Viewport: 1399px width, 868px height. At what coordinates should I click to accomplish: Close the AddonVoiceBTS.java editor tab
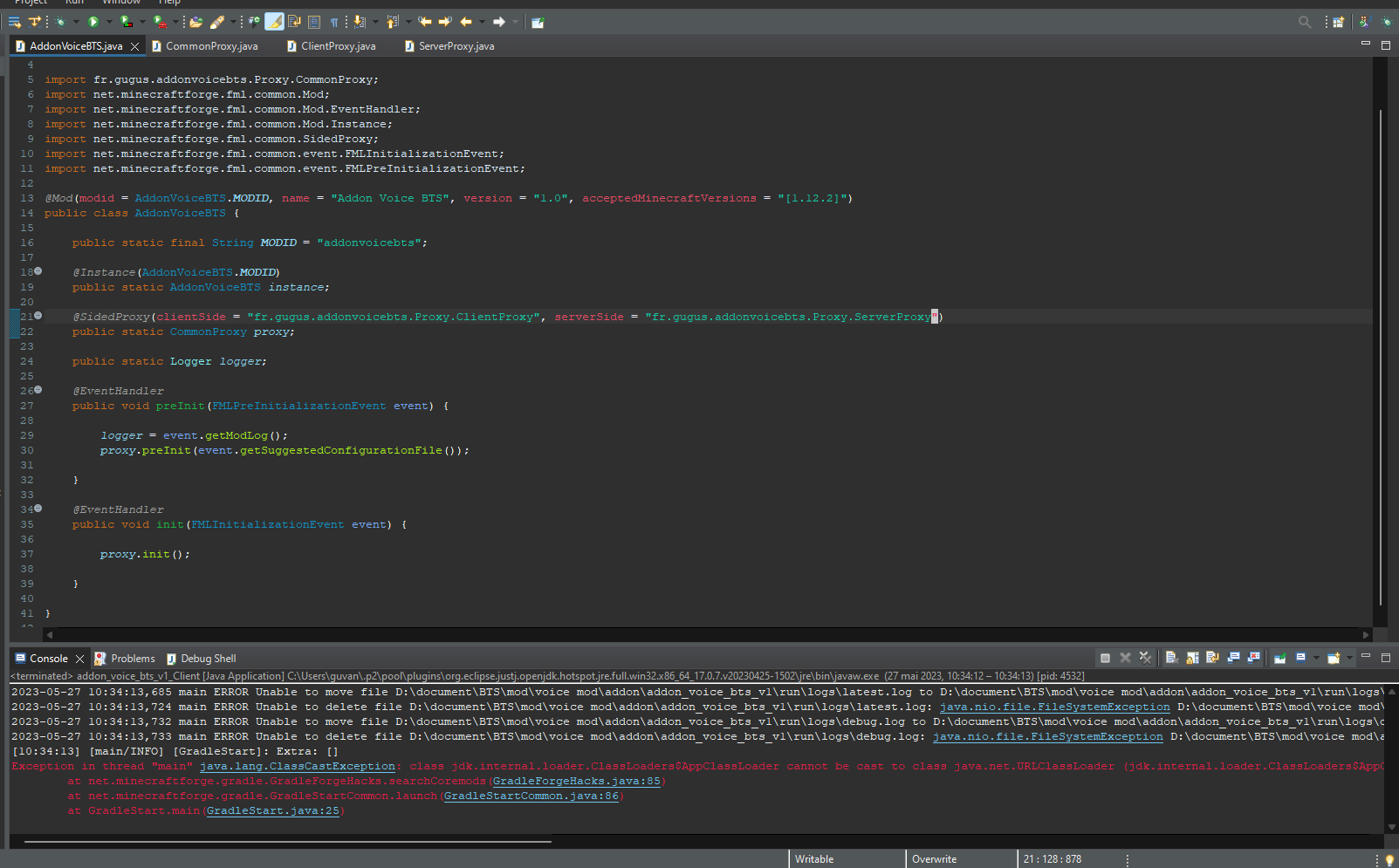(134, 46)
